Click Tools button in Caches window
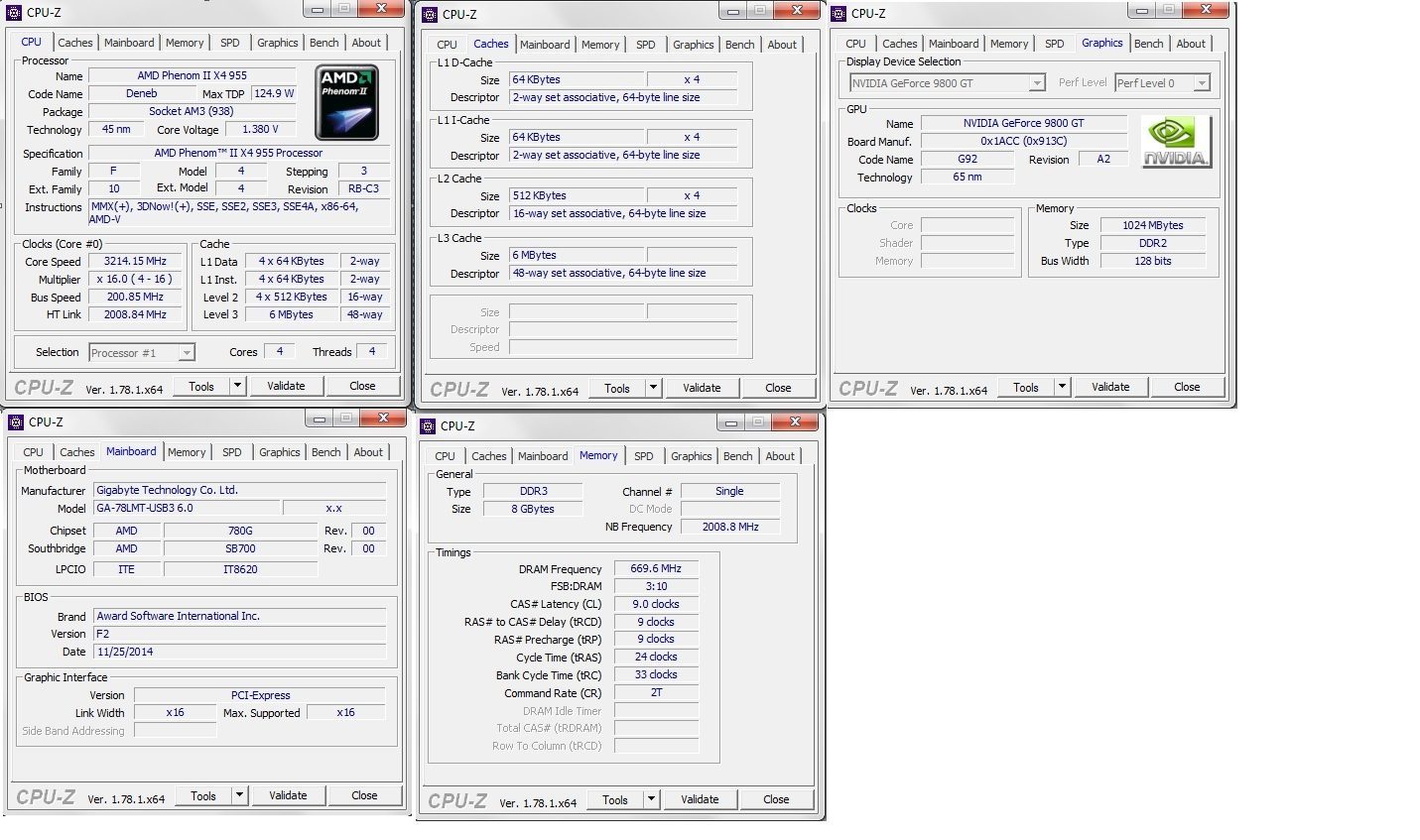Image resolution: width=1420 pixels, height=840 pixels. coord(617,388)
